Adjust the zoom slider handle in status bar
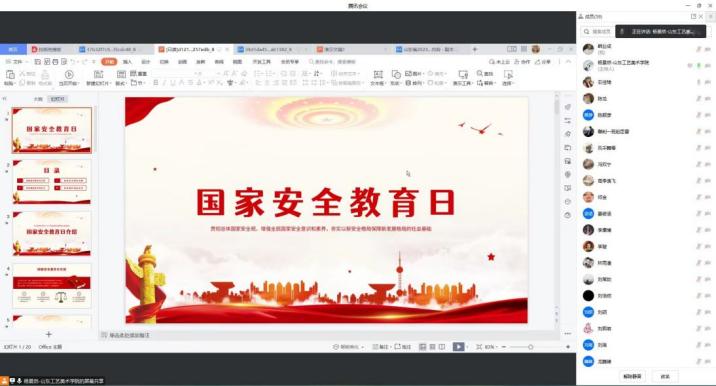 click(x=531, y=347)
